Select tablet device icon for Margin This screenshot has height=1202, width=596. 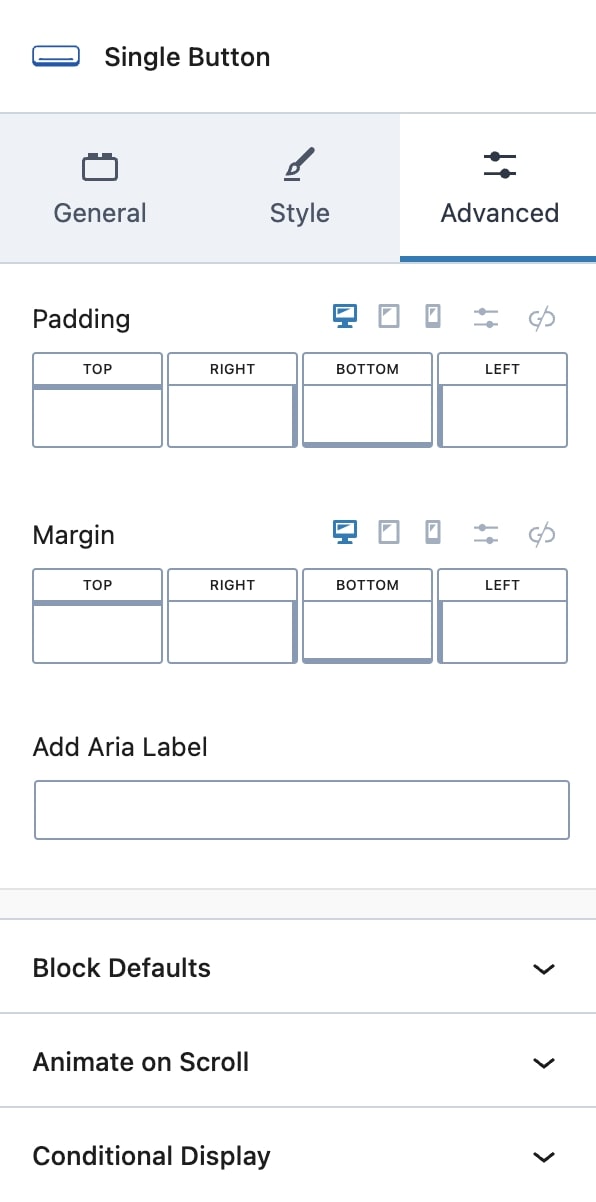tap(389, 532)
